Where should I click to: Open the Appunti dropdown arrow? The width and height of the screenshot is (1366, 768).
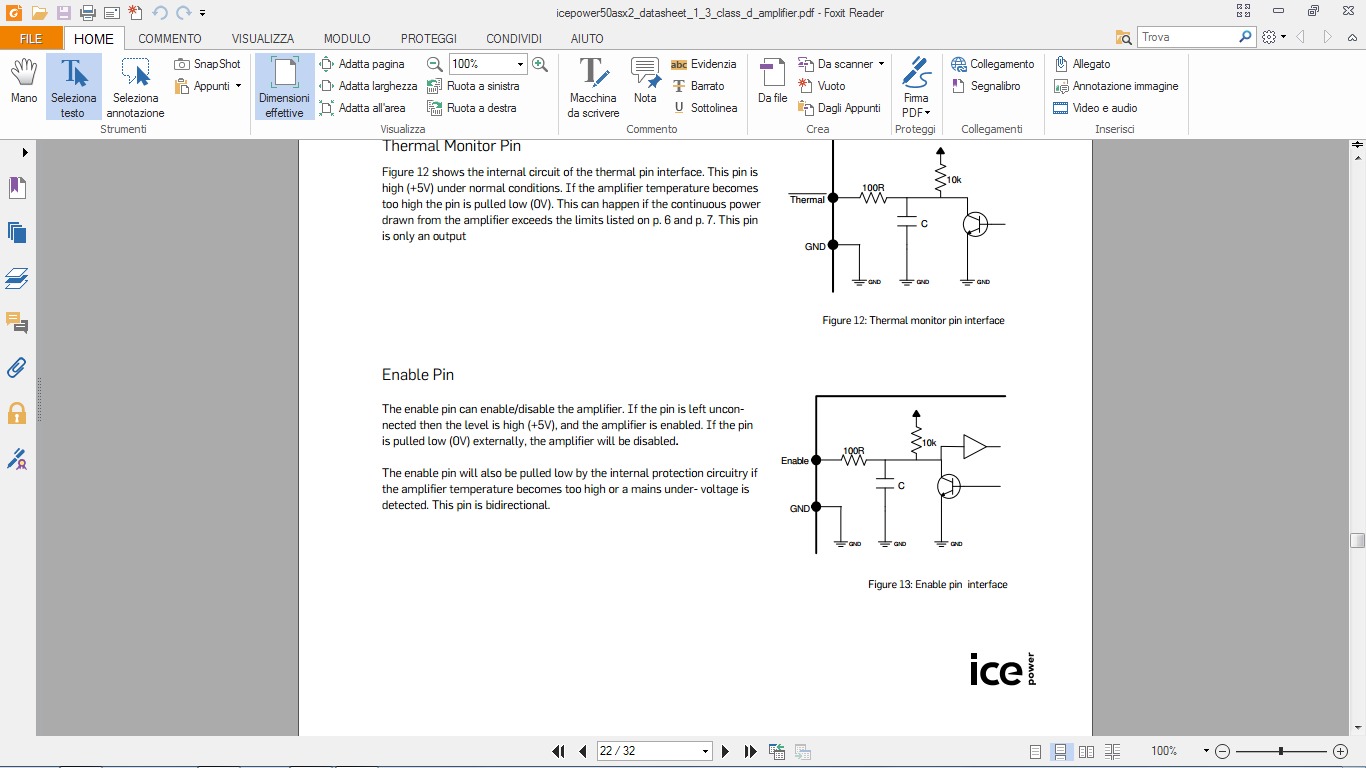[x=238, y=86]
